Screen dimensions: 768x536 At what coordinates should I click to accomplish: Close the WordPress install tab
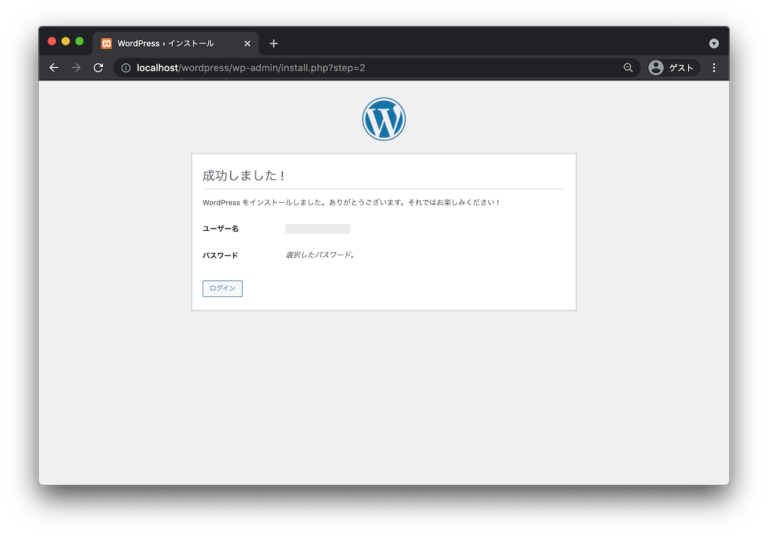(247, 44)
